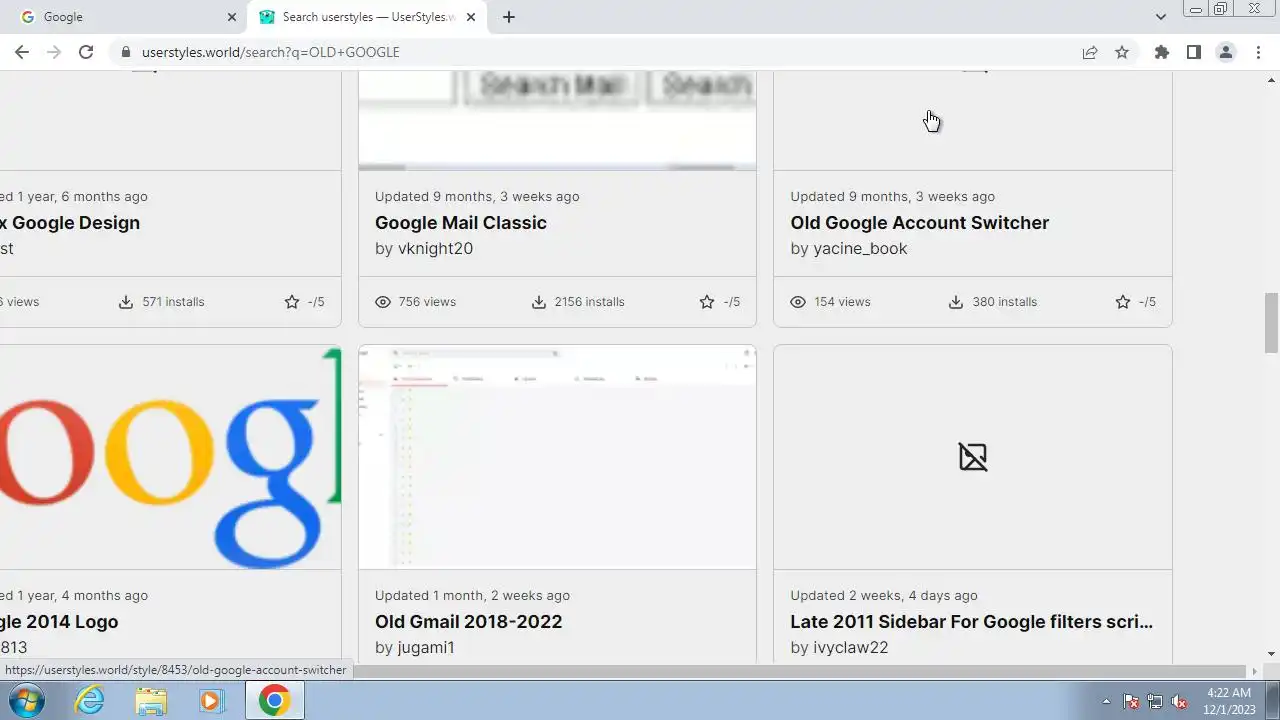Screen dimensions: 1280x720
Task: Click author name vknight20
Action: [435, 248]
